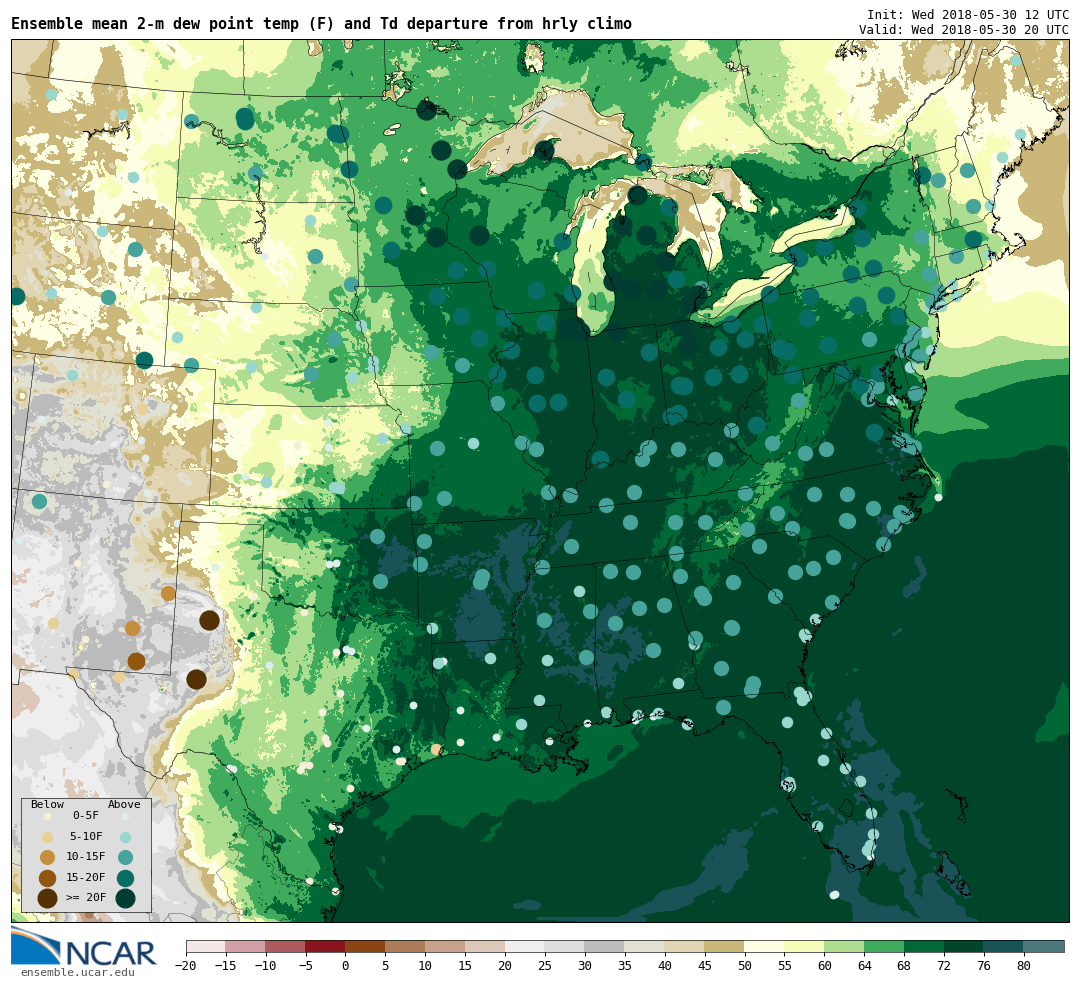Click the -20 to -15 colorbar segment
Image resolution: width=1080 pixels, height=985 pixels.
click(x=206, y=946)
